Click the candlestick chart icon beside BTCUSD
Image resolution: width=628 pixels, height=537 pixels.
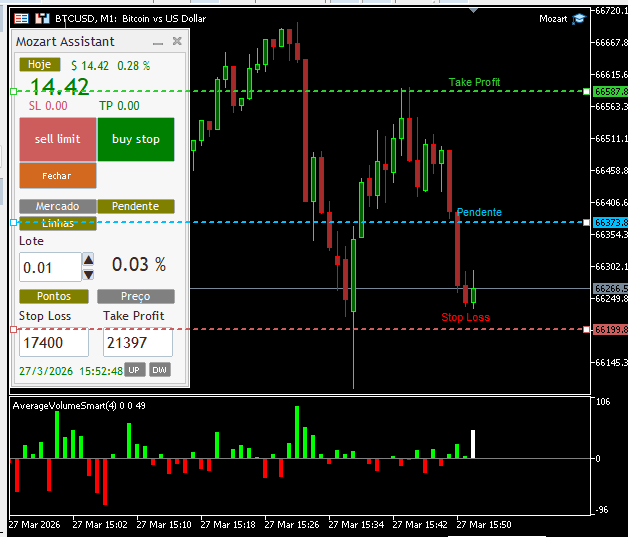click(42, 18)
